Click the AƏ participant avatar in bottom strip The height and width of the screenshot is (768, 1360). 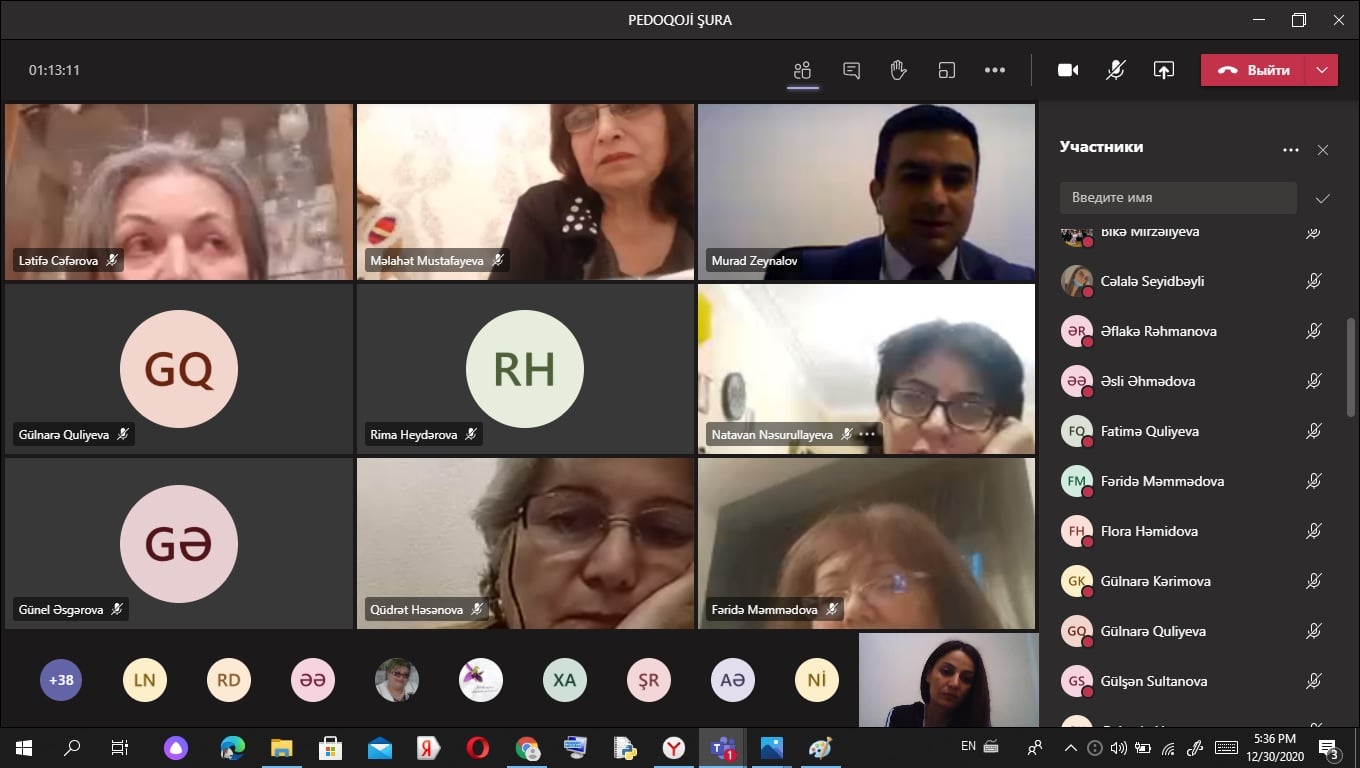733,680
